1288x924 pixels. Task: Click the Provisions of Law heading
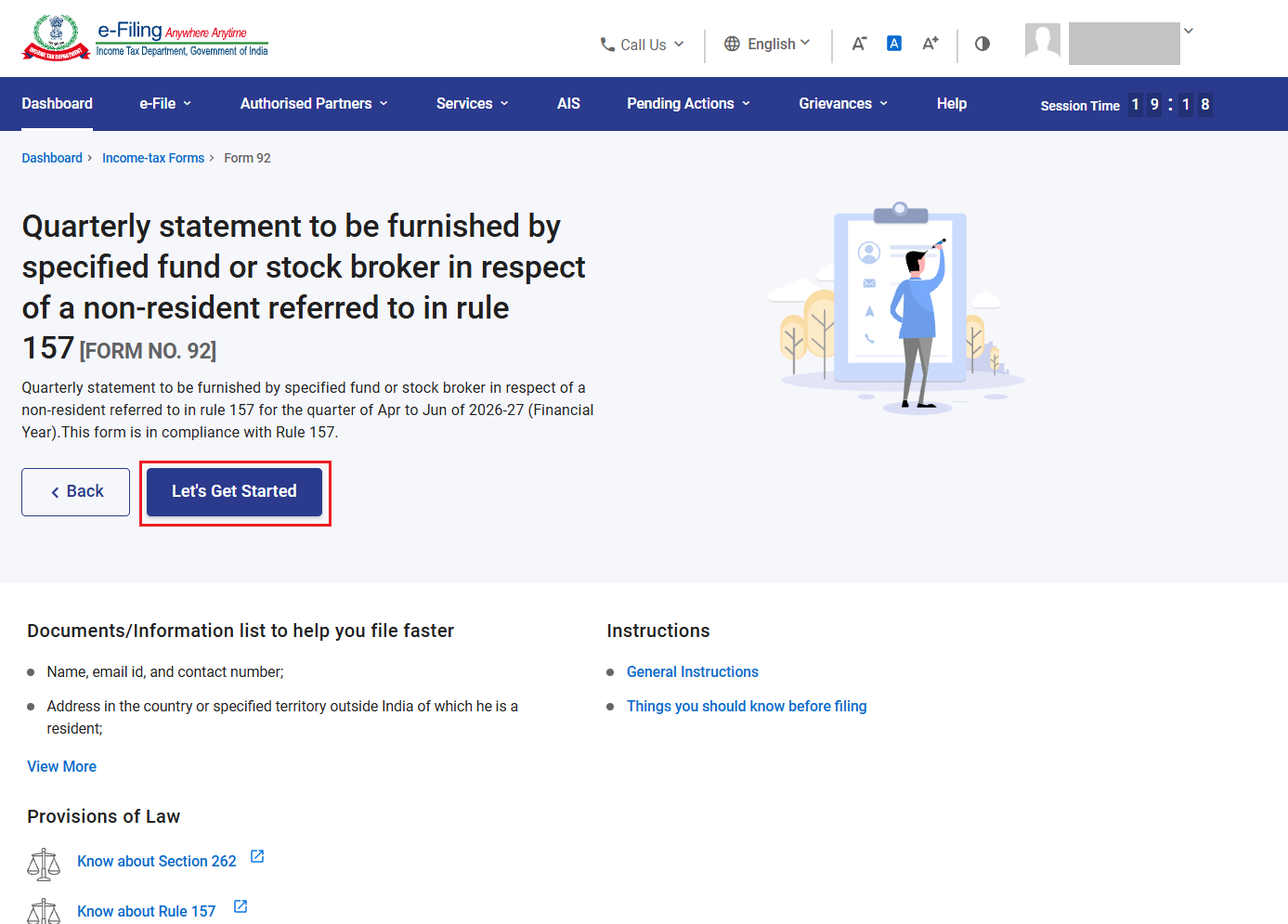(104, 816)
